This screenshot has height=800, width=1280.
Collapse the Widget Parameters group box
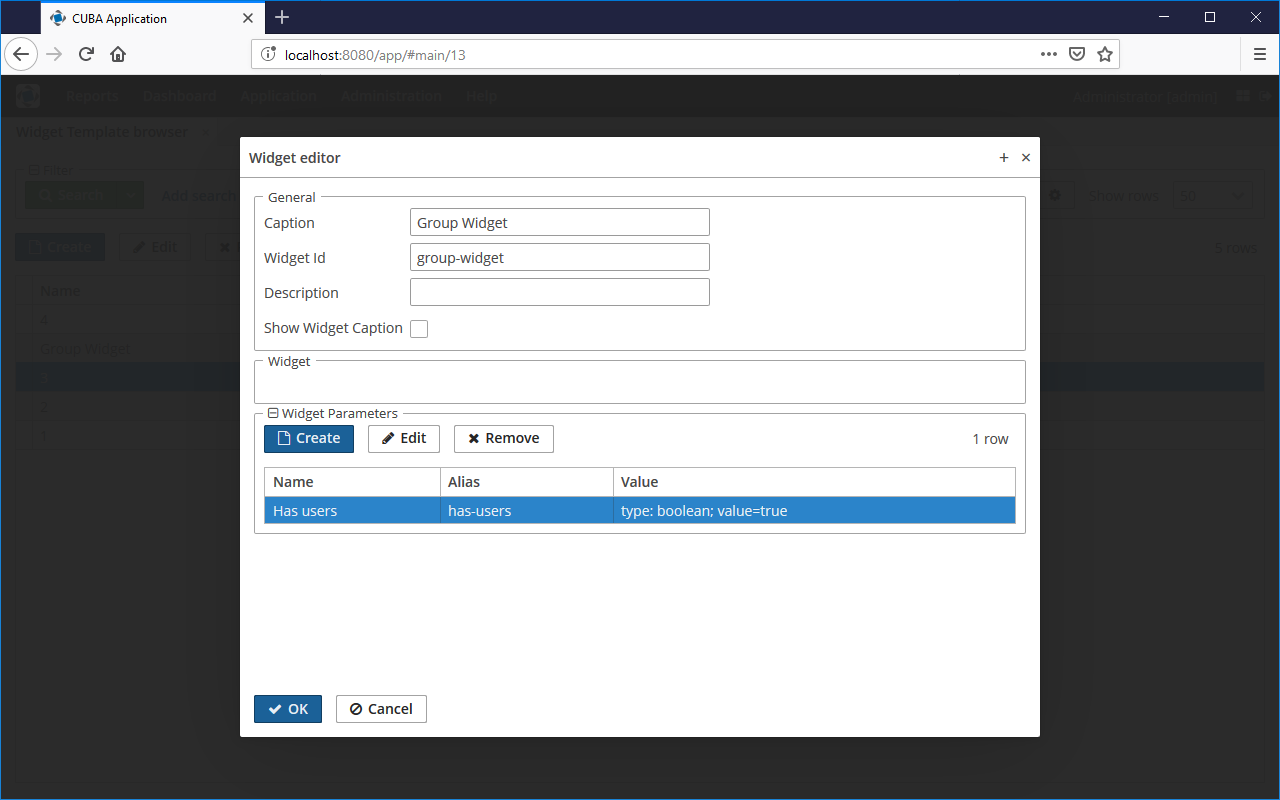[x=273, y=413]
